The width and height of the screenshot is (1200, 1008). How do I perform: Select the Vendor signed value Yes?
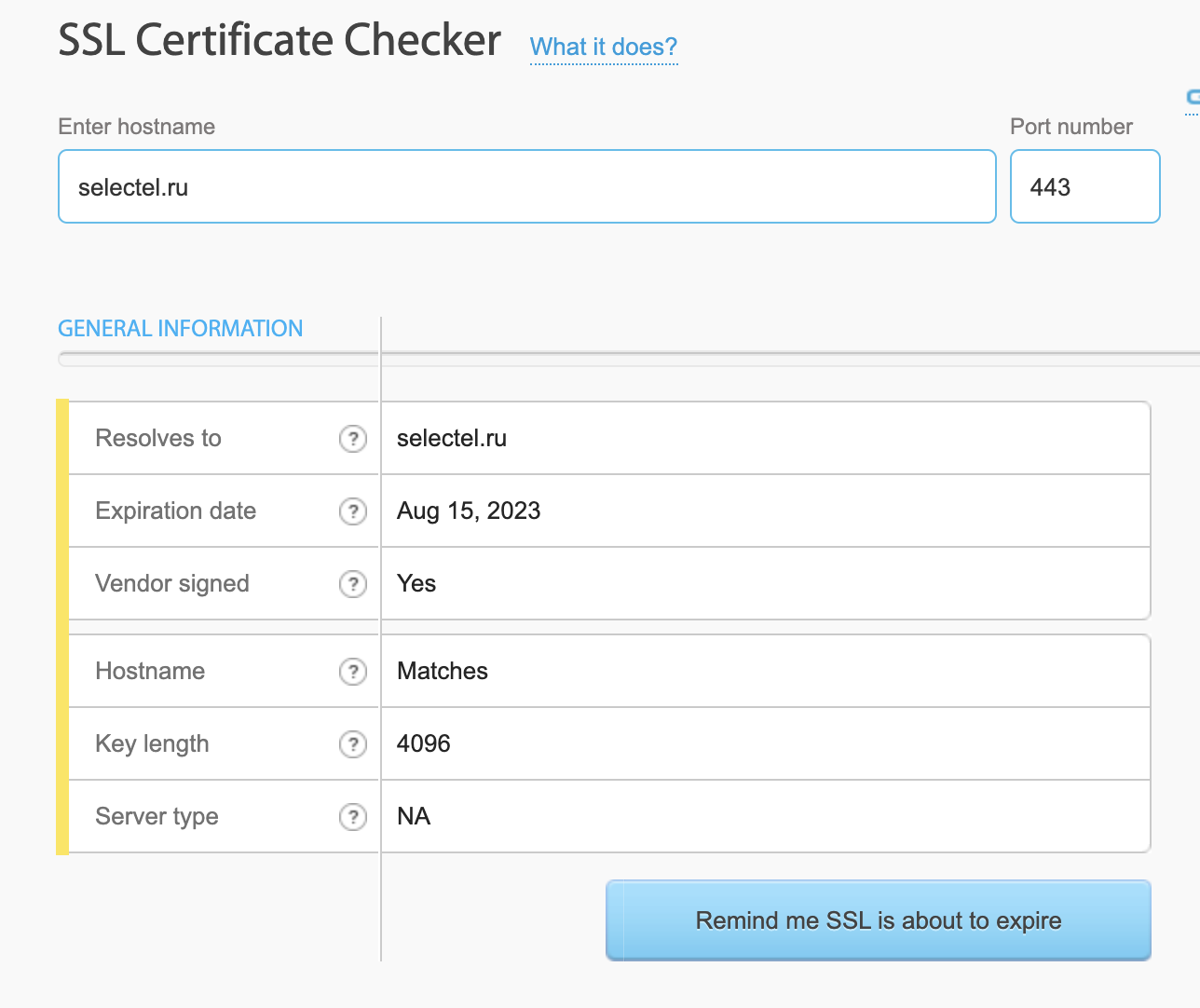pyautogui.click(x=416, y=584)
